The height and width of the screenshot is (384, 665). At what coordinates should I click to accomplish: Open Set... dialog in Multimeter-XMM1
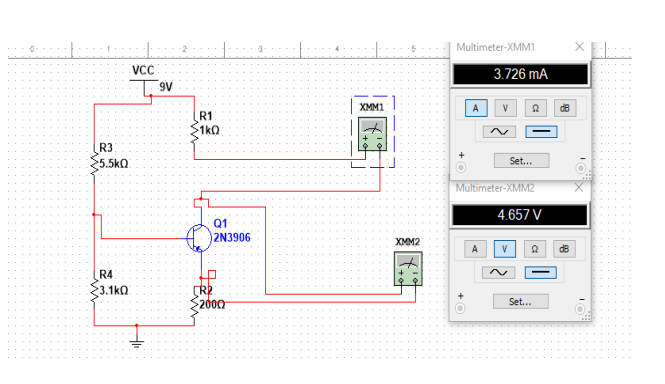point(522,161)
